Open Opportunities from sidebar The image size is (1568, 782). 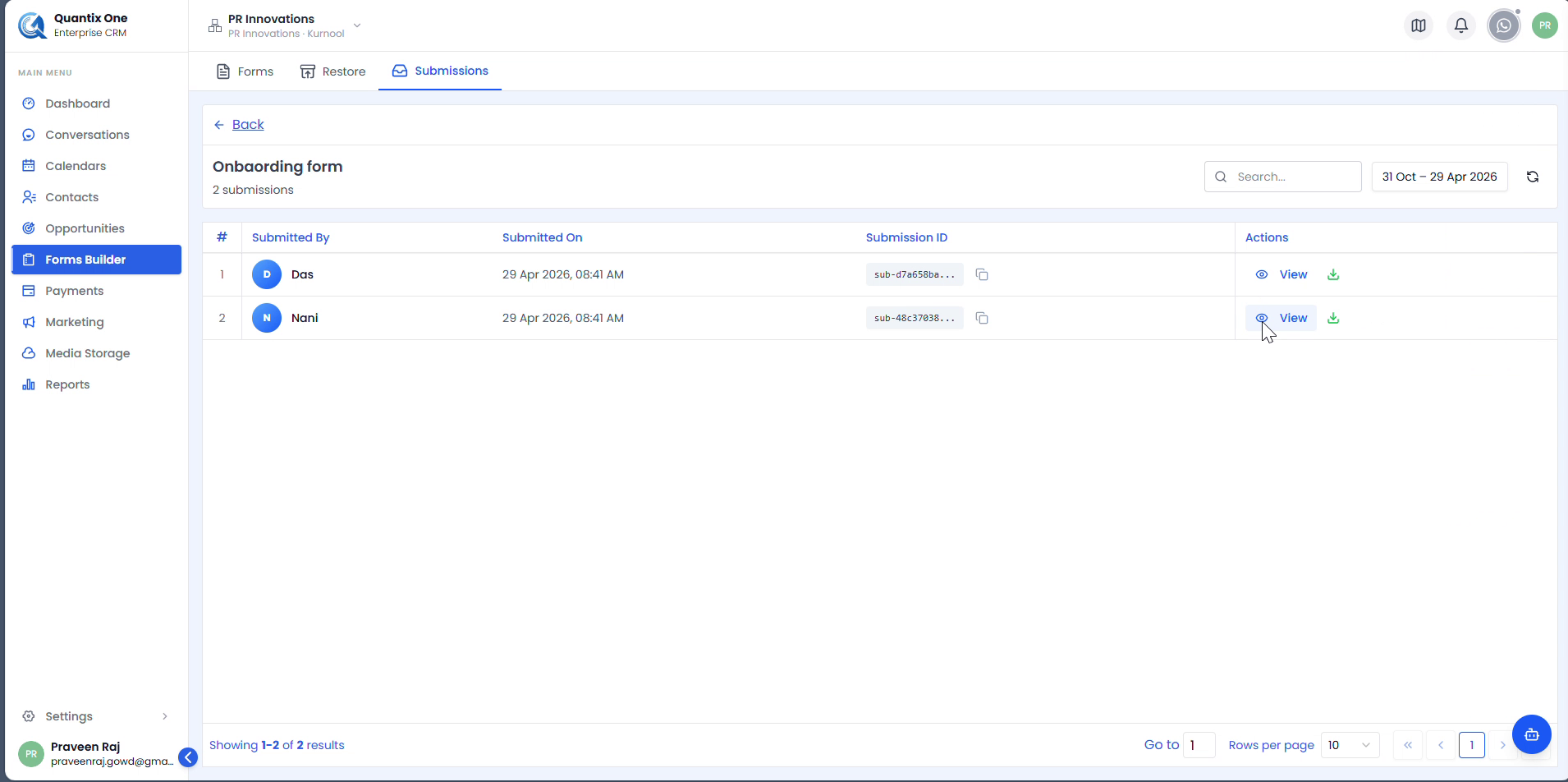coord(96,228)
